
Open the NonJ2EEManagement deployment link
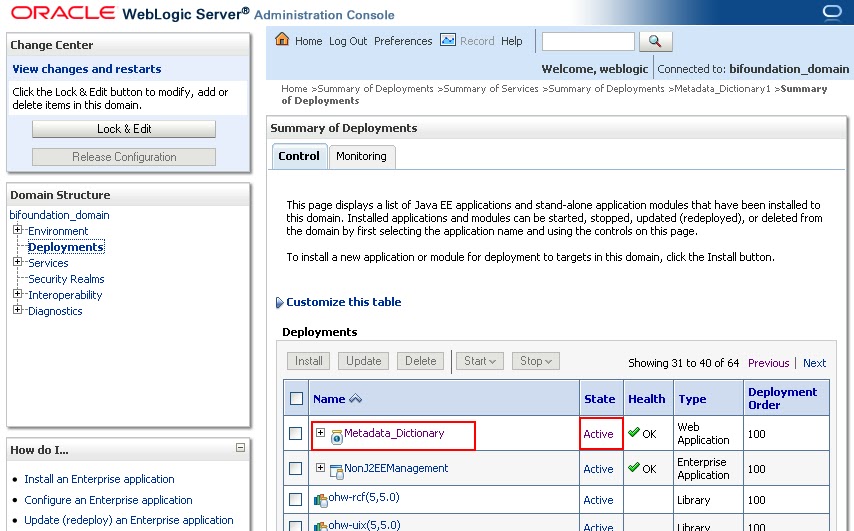pos(396,468)
